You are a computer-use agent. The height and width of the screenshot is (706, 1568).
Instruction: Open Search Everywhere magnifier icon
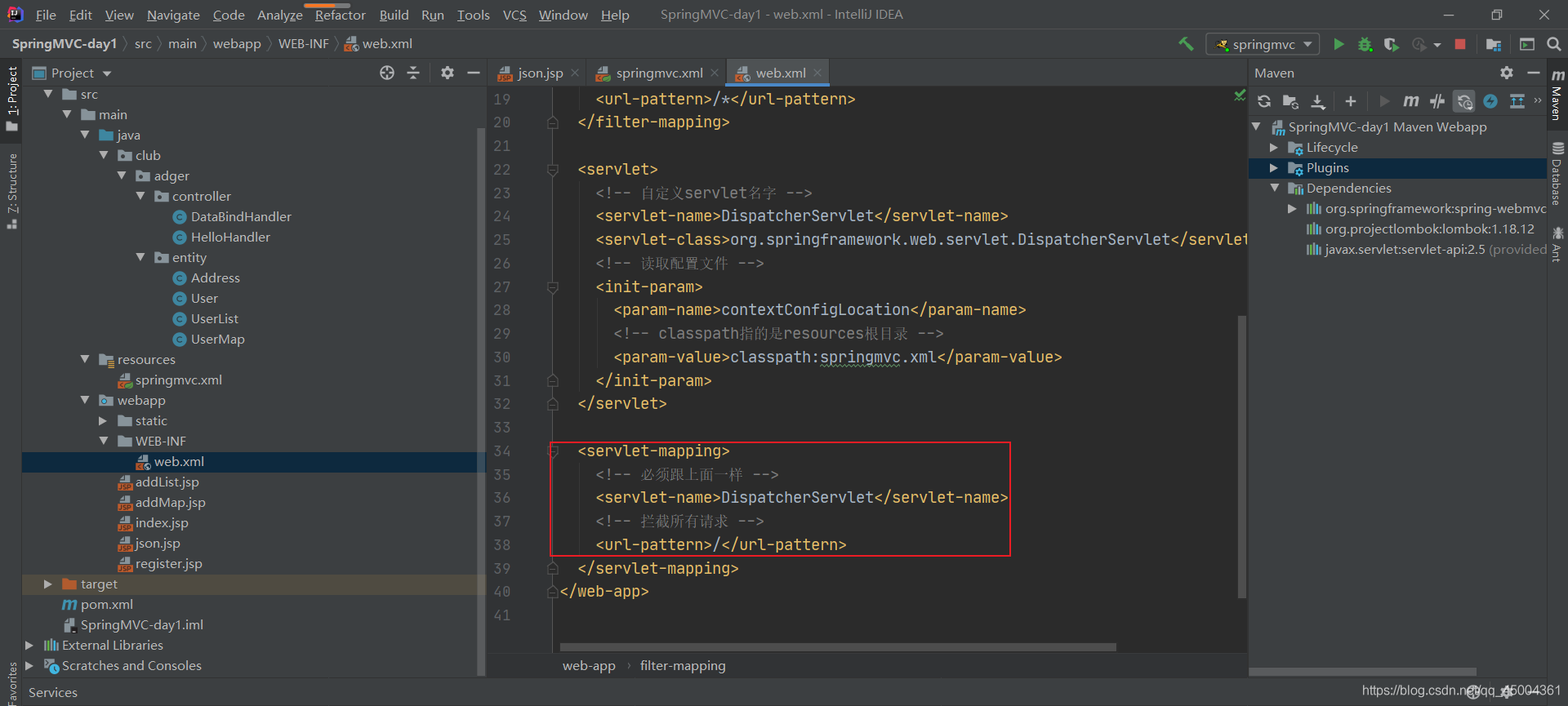pos(1553,44)
